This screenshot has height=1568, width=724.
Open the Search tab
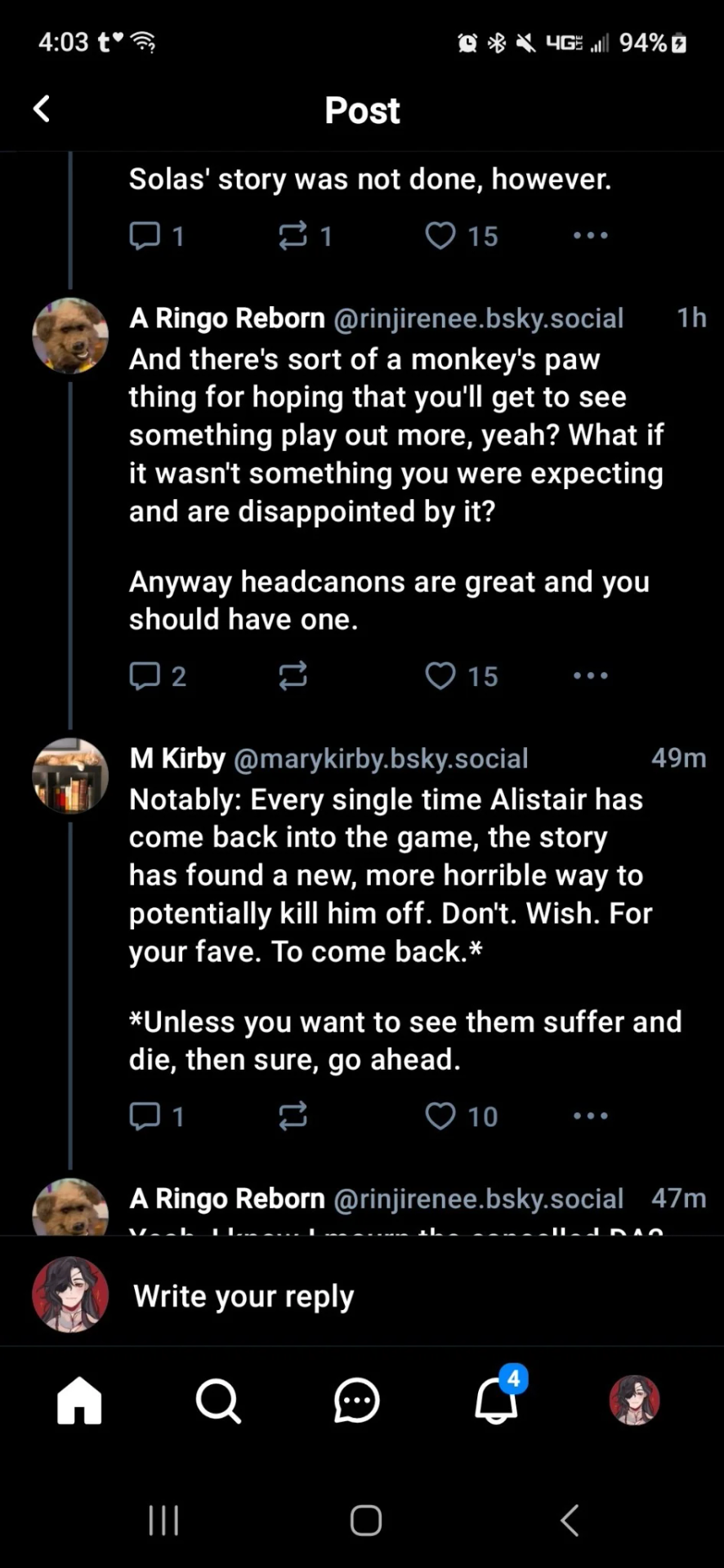pos(218,1401)
